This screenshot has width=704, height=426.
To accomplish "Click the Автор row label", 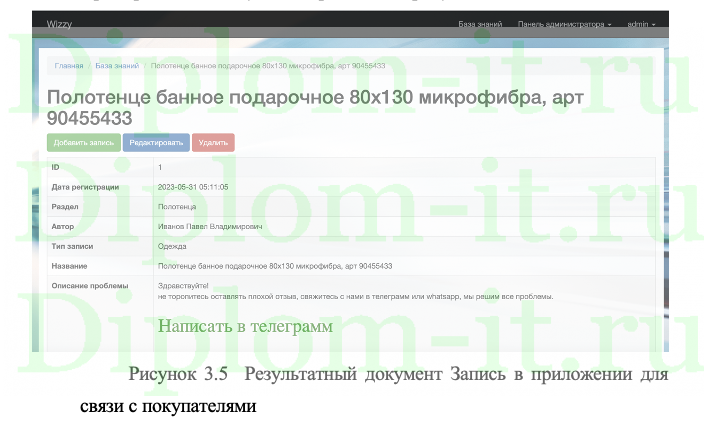I will coord(62,227).
